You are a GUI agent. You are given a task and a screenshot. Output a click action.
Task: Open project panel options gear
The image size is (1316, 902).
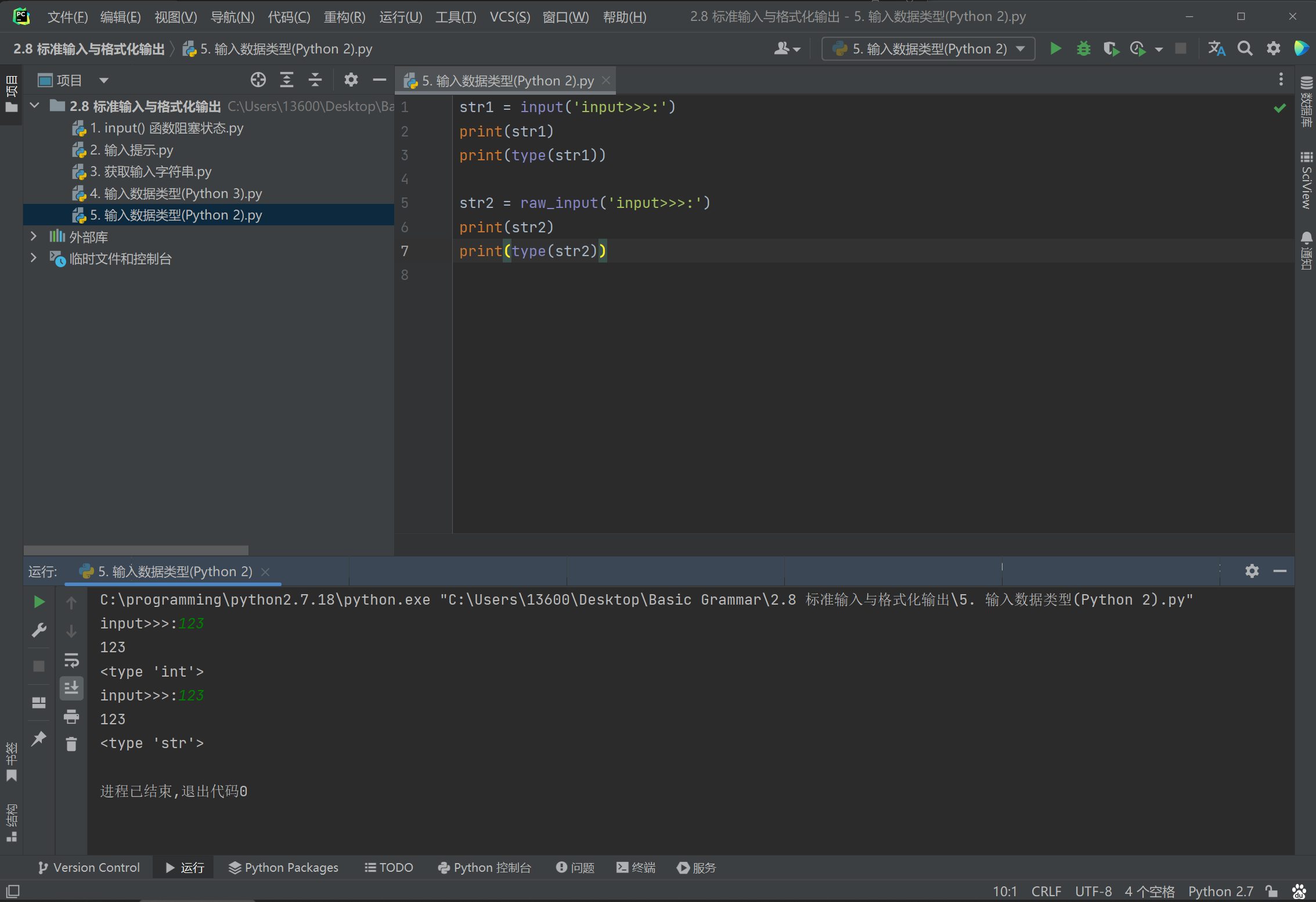click(351, 80)
